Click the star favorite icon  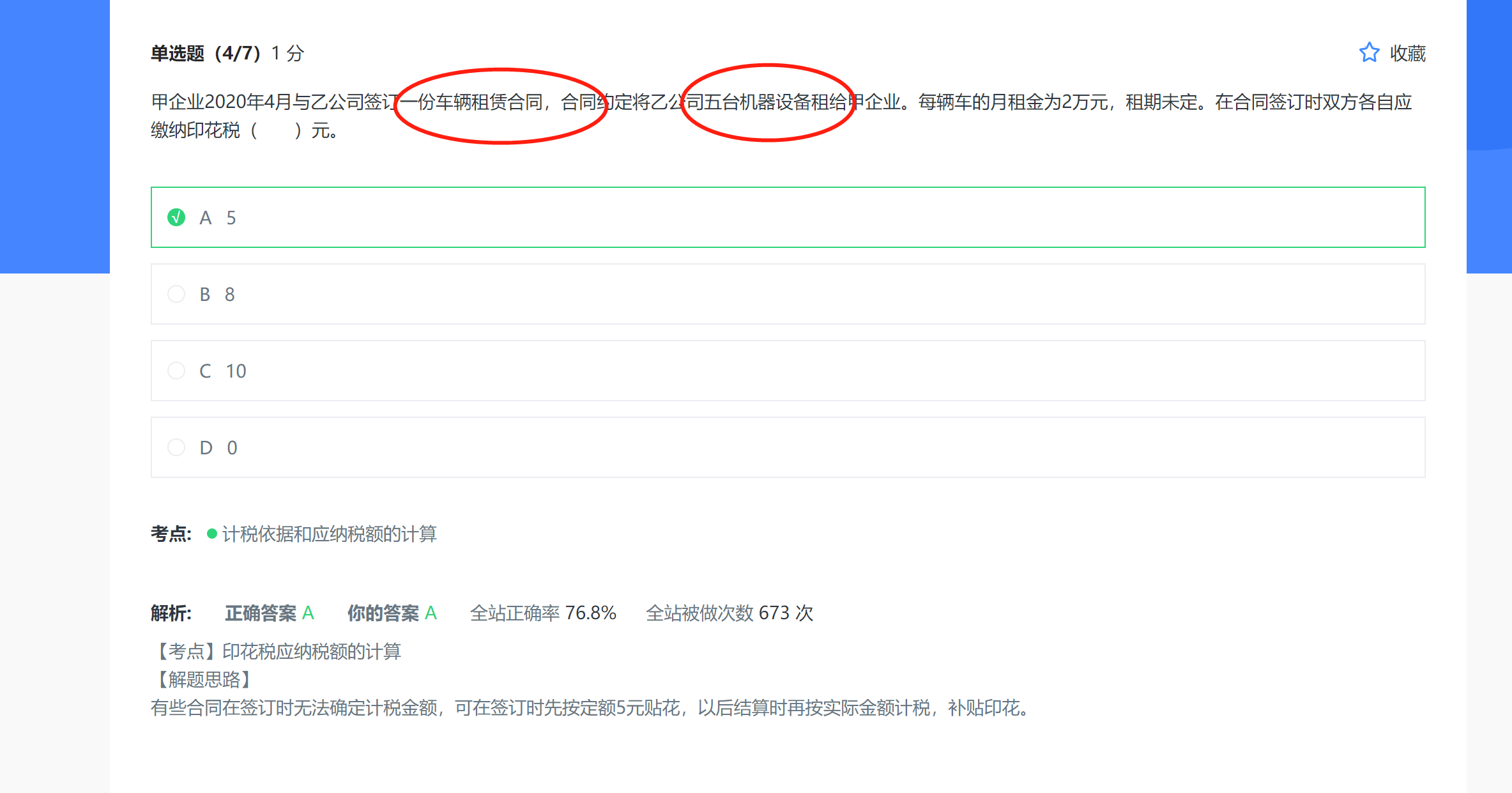(x=1368, y=53)
